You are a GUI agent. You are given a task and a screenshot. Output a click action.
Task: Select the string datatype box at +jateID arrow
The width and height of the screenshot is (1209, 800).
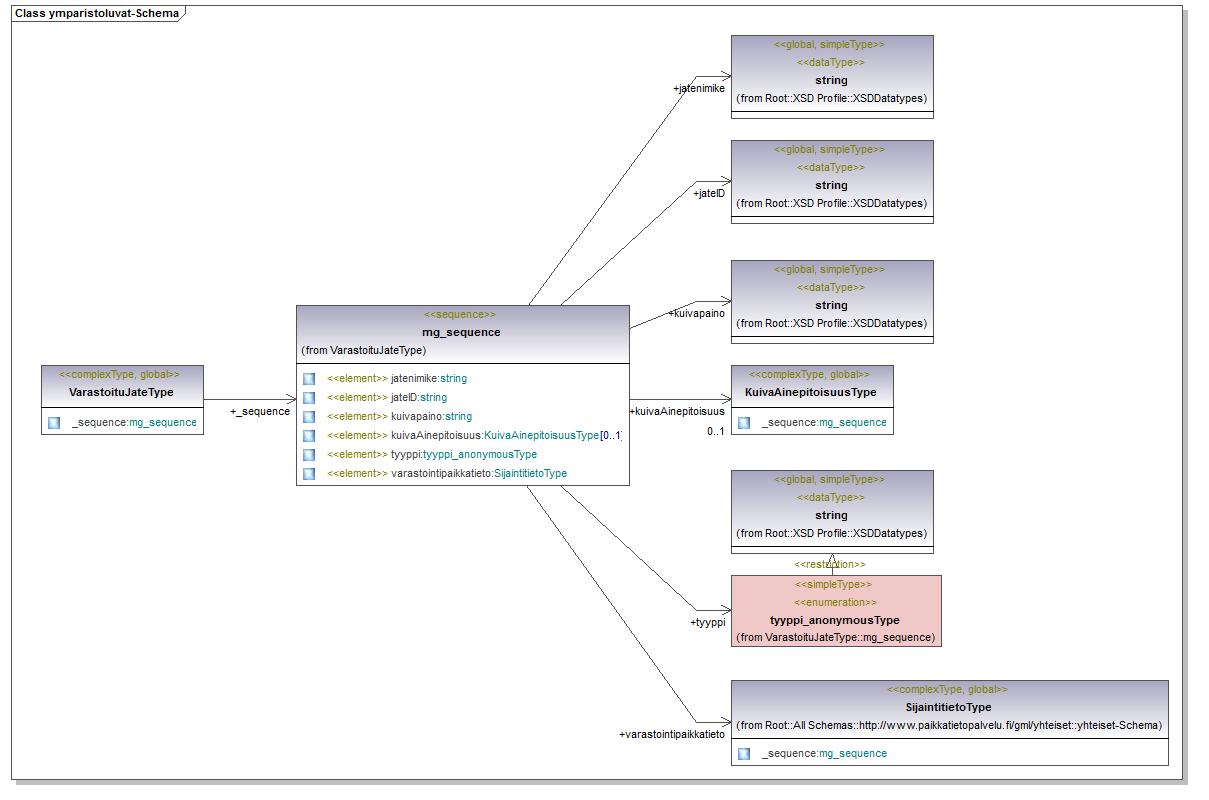[x=832, y=182]
